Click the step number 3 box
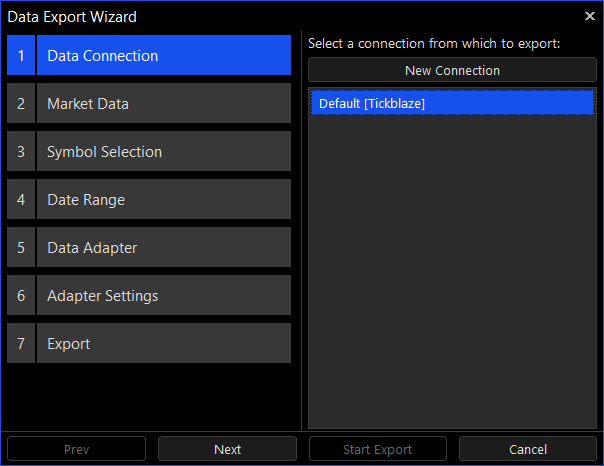Image resolution: width=604 pixels, height=466 pixels. pos(21,152)
